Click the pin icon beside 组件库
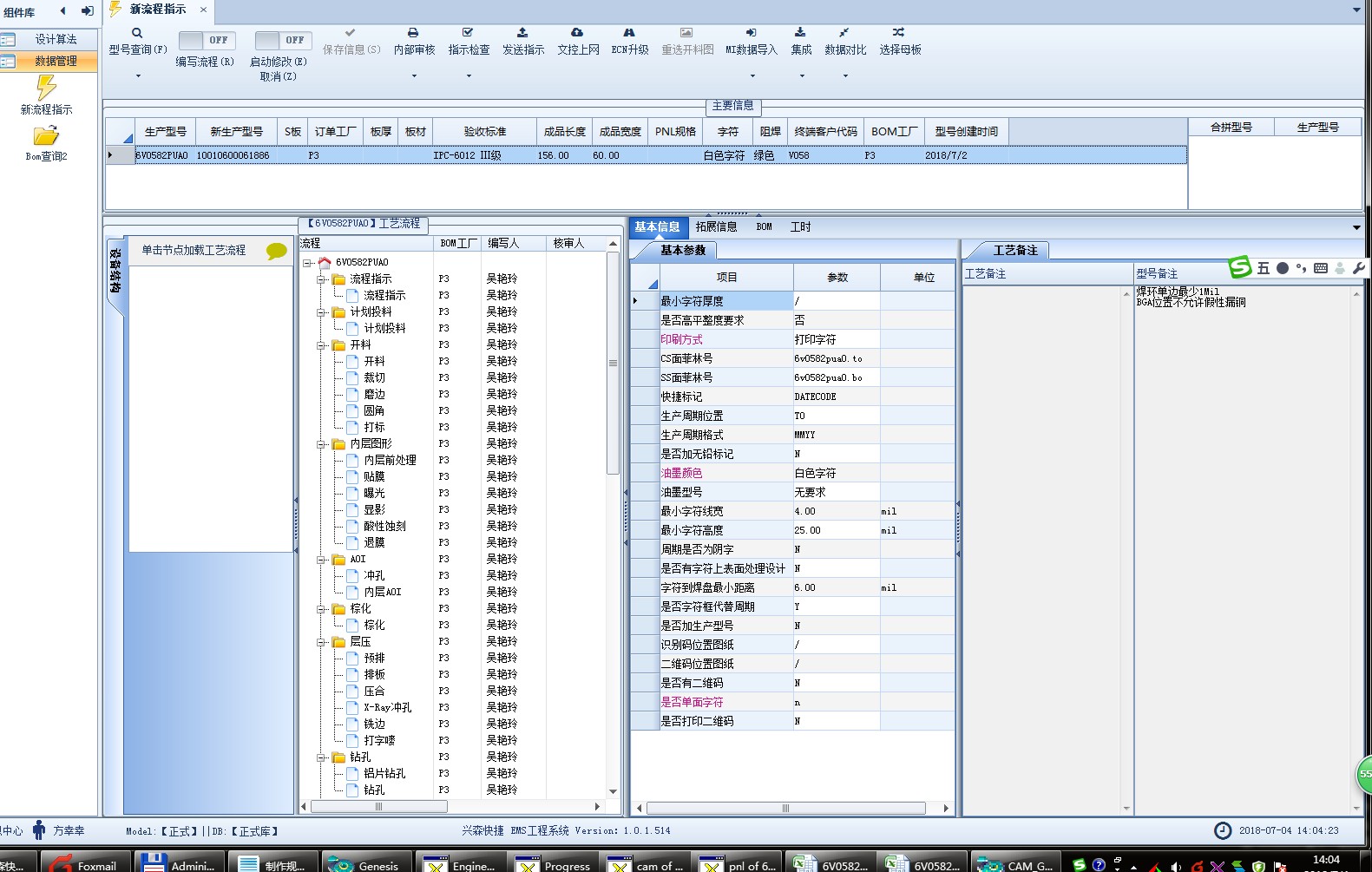Viewport: 1372px width, 872px height. pyautogui.click(x=87, y=11)
